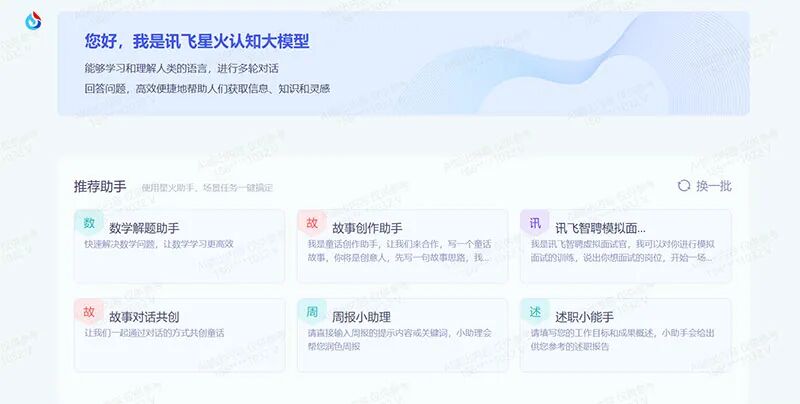Click the headline 您好，我是讯飞星火认知大模型
The width and height of the screenshot is (800, 404).
click(197, 41)
